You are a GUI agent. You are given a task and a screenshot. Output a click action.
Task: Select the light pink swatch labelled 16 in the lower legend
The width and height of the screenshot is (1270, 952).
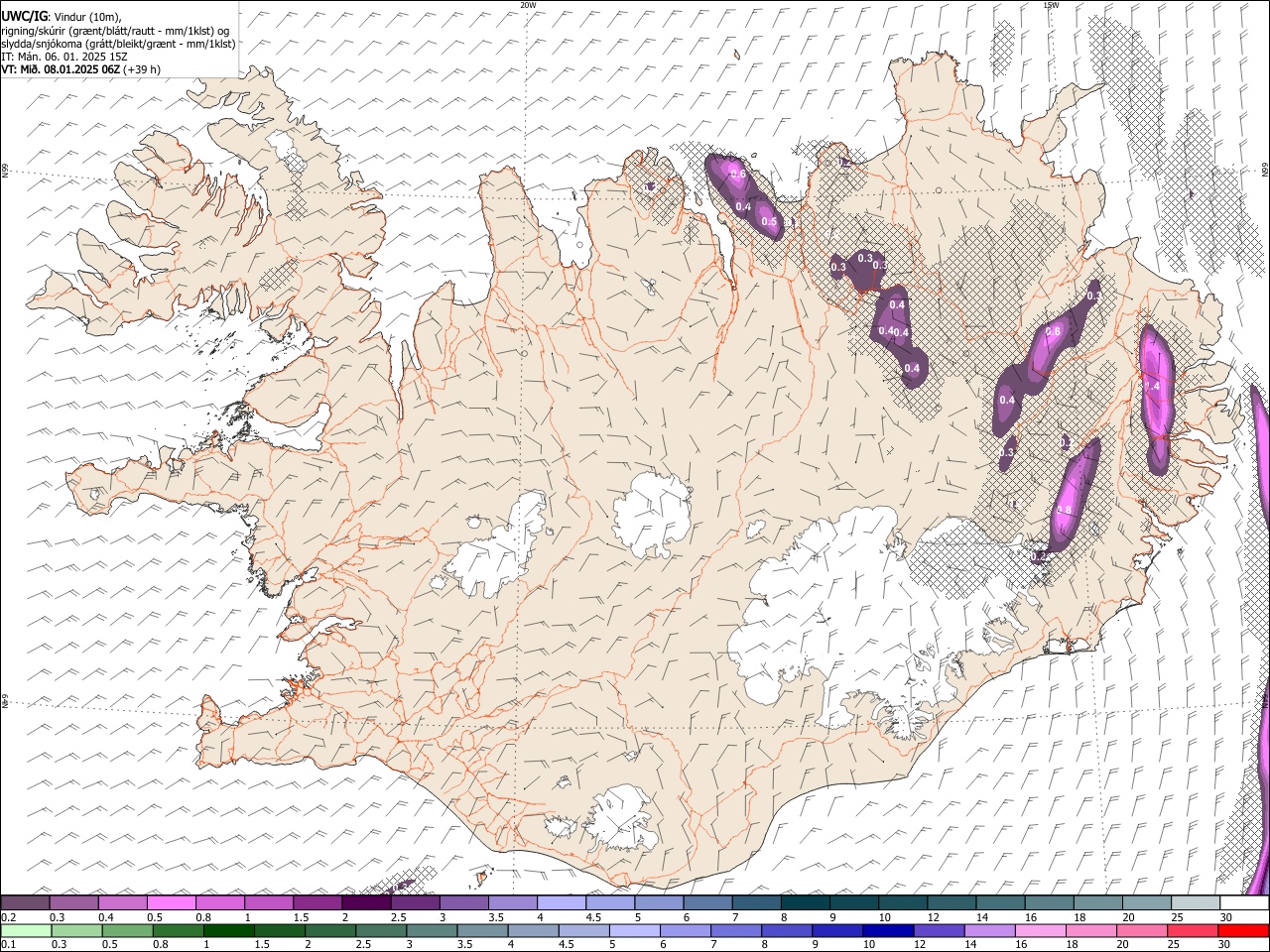[1040, 931]
